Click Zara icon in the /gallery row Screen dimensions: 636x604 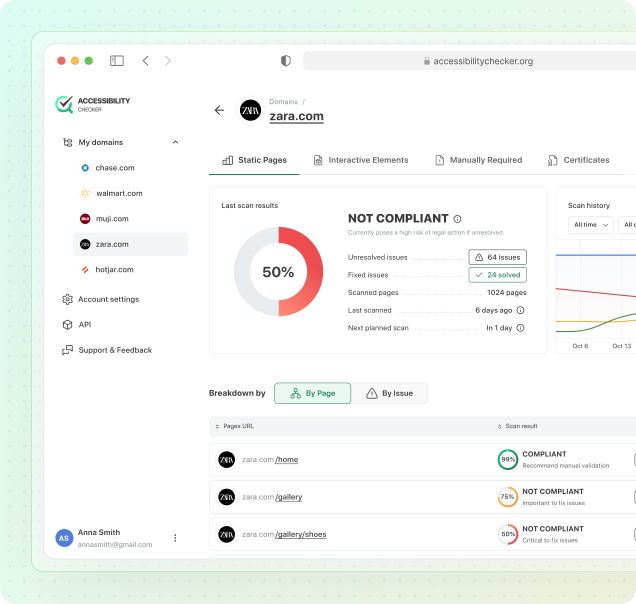coord(227,497)
